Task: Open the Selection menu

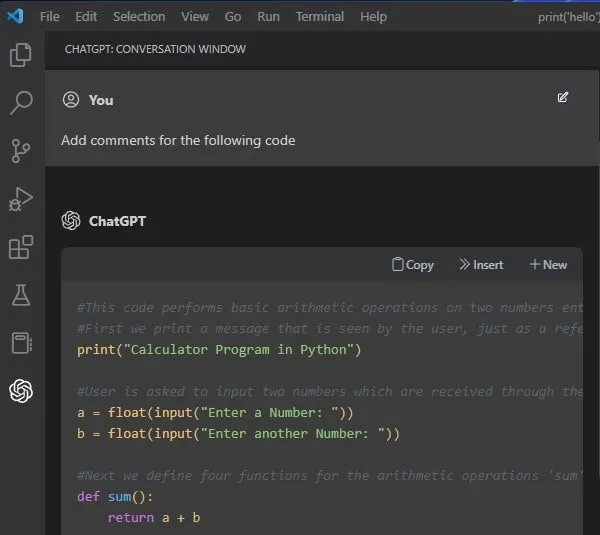Action: coord(139,16)
